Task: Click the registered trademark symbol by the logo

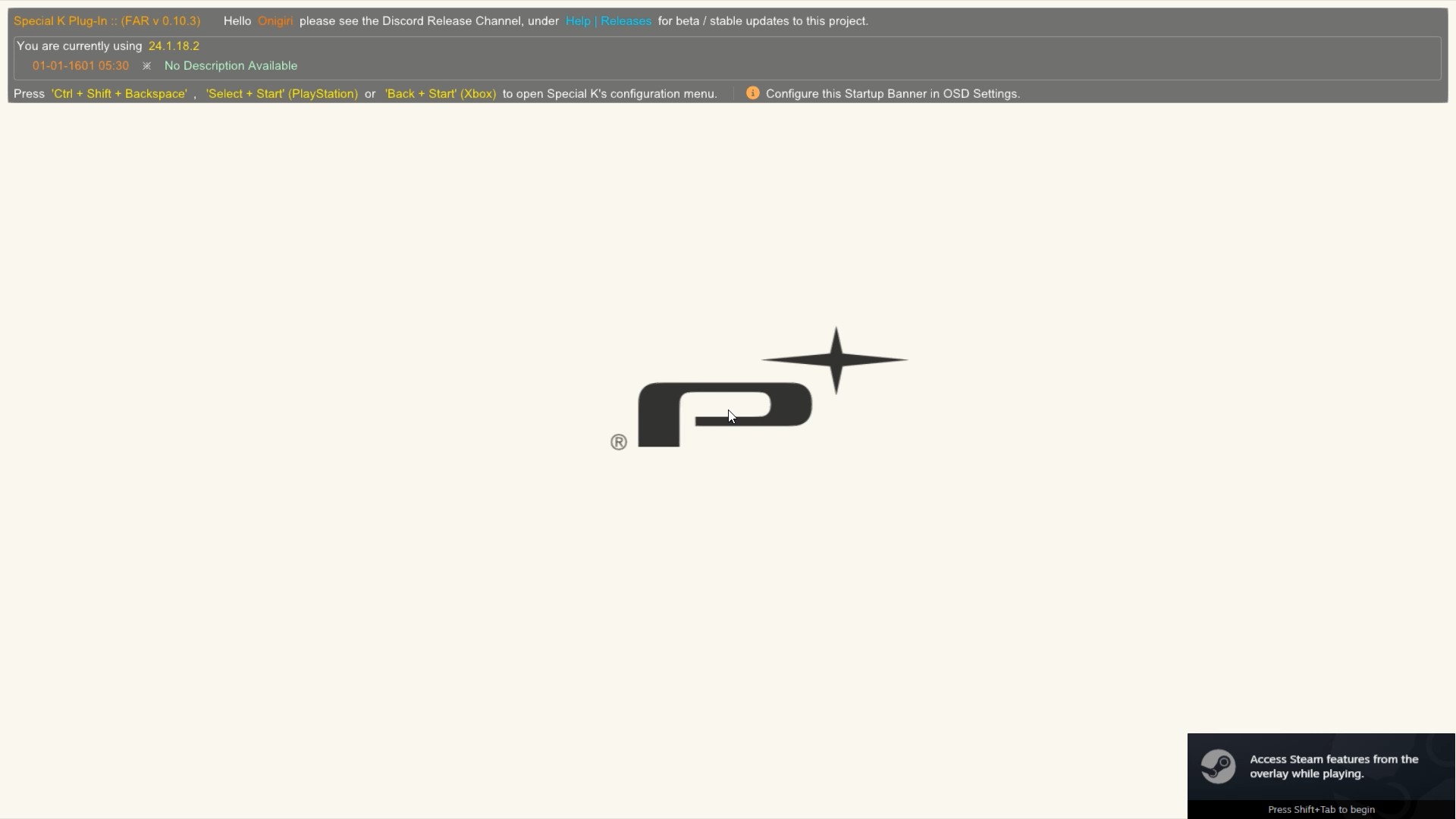Action: pyautogui.click(x=619, y=442)
